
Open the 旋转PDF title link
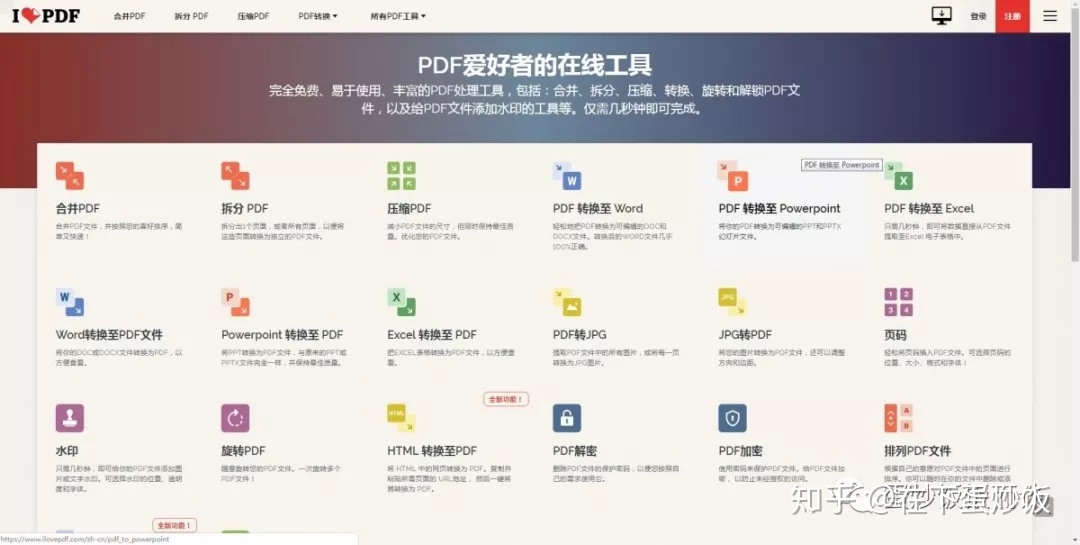pos(243,451)
